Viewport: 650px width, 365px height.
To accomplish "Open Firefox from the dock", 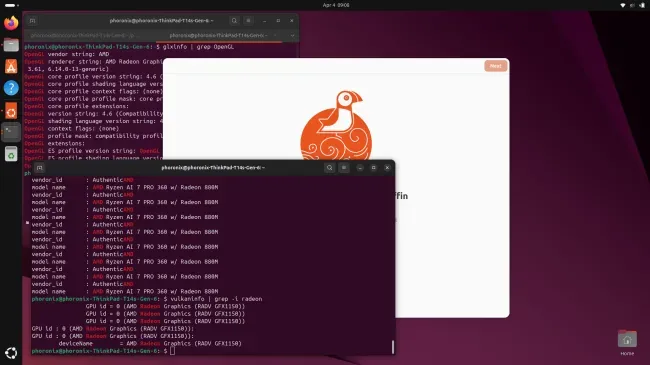I will click(x=11, y=22).
